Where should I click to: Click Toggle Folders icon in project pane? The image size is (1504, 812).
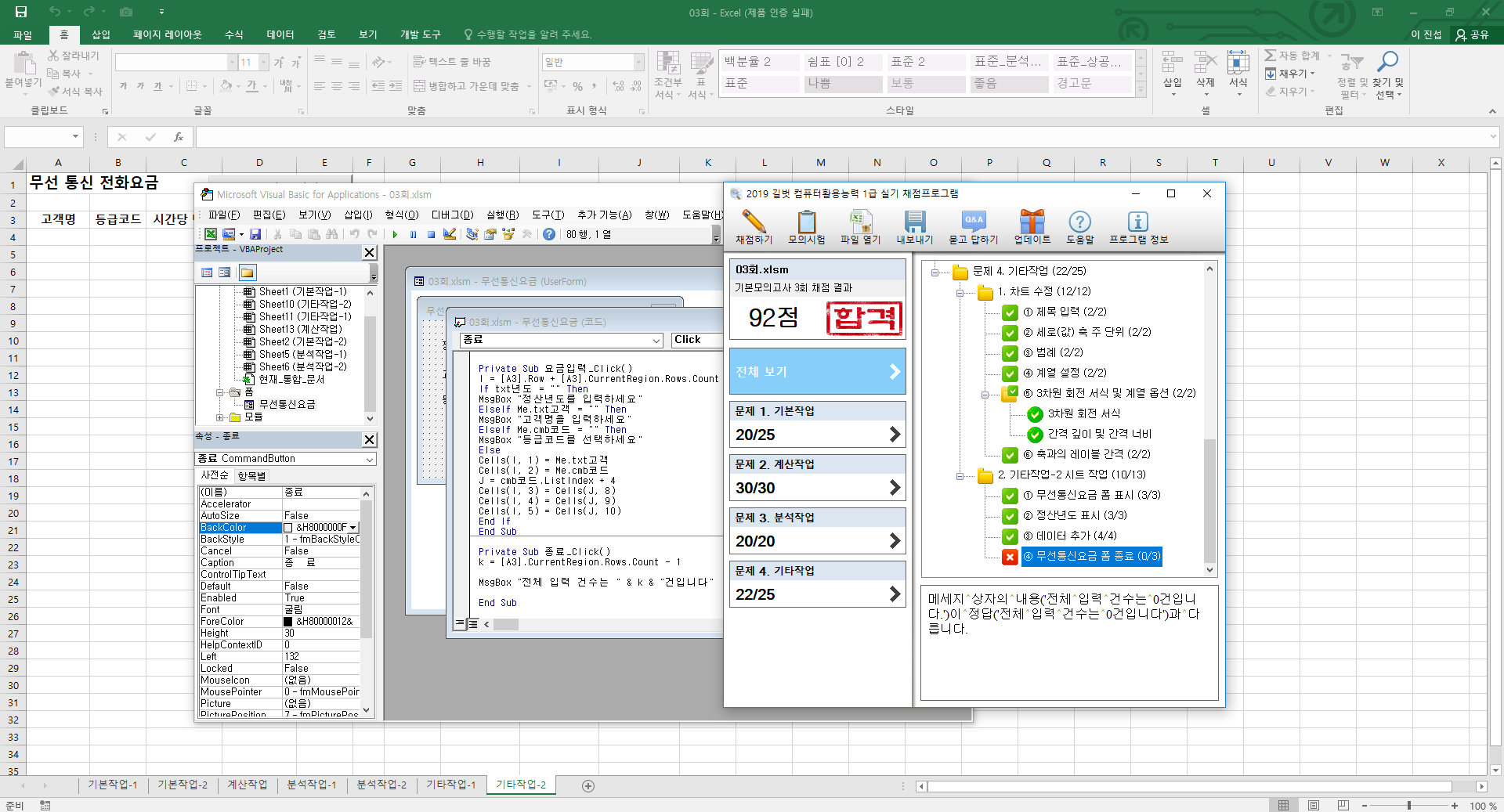248,272
